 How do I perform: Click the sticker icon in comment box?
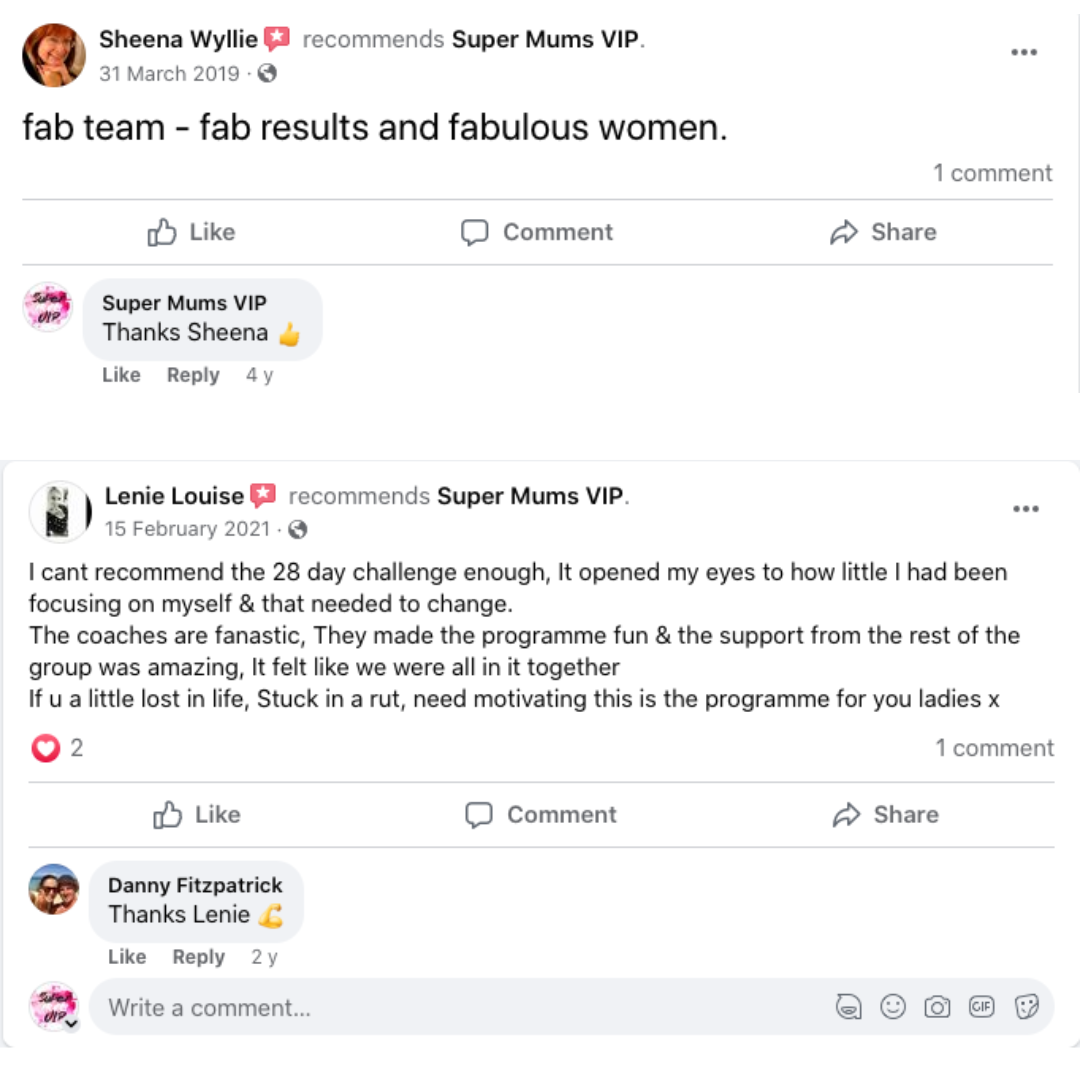pos(1027,1007)
